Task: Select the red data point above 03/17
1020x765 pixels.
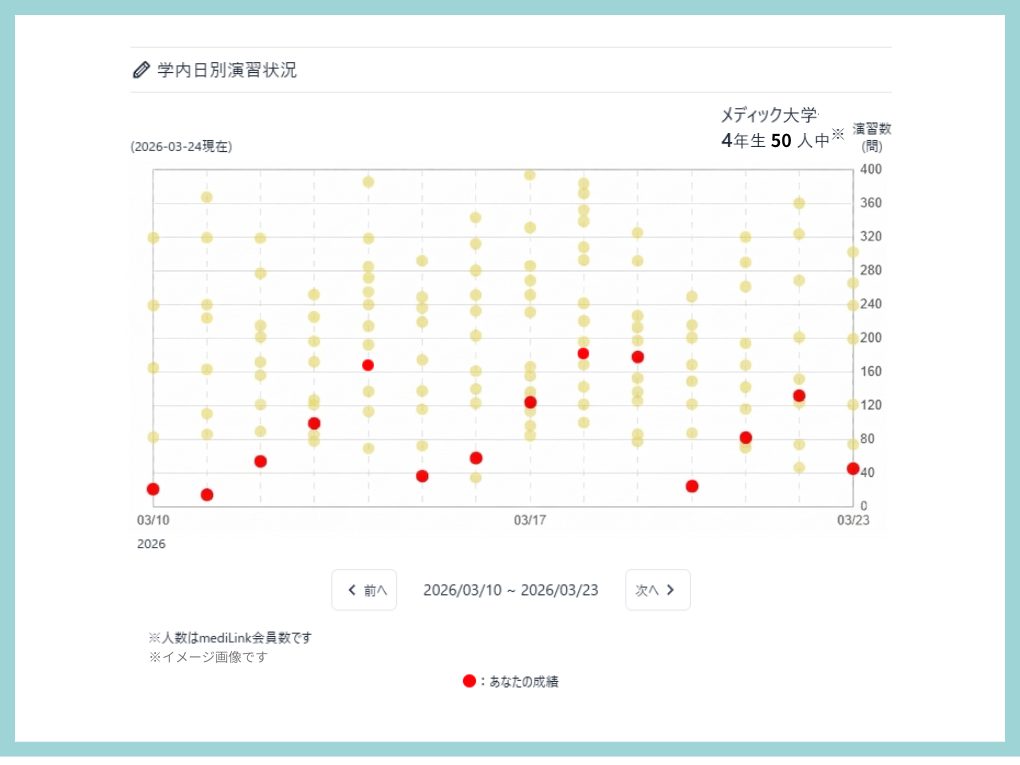Action: pos(530,402)
